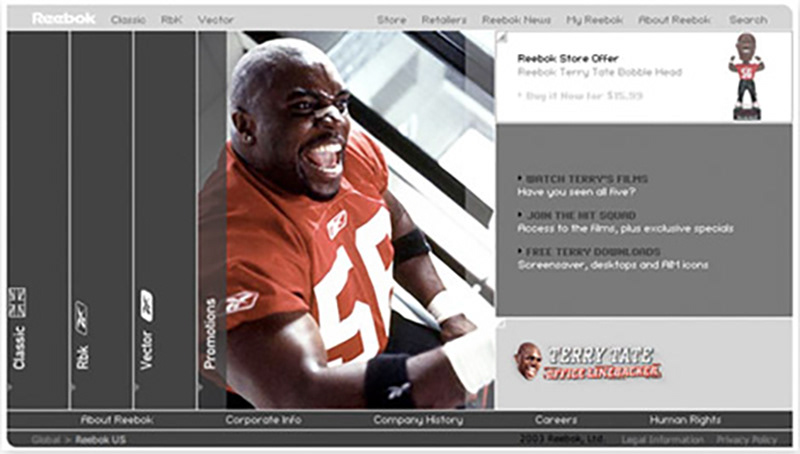Image resolution: width=800 pixels, height=454 pixels.
Task: Click 'Access to the films, plus exclusive specials'
Action: coord(626,229)
